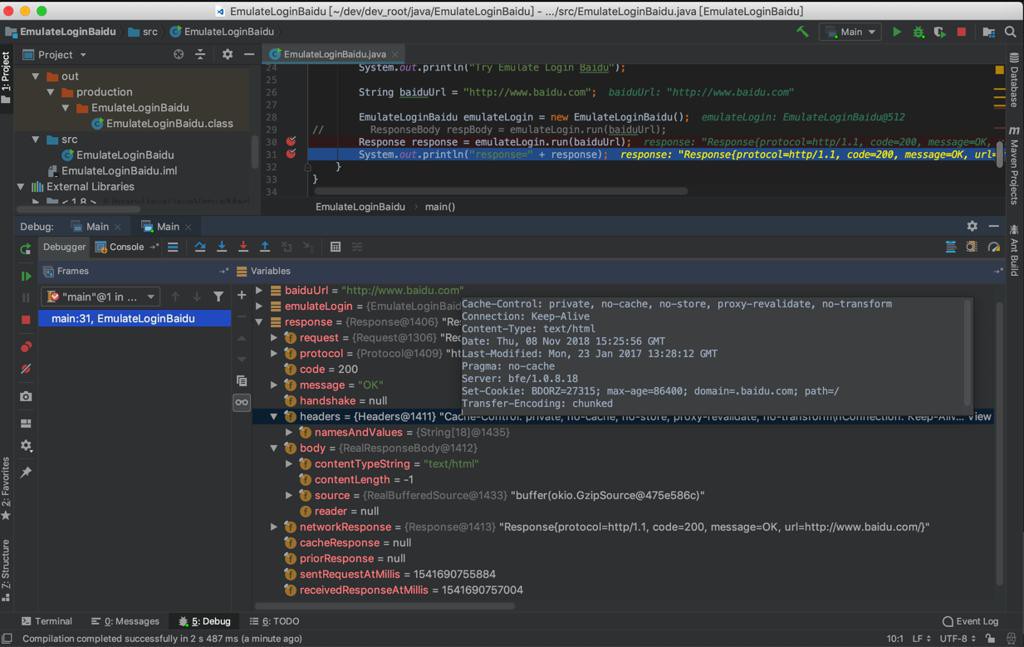
Task: Rerun the Main debug session
Action: (x=25, y=248)
